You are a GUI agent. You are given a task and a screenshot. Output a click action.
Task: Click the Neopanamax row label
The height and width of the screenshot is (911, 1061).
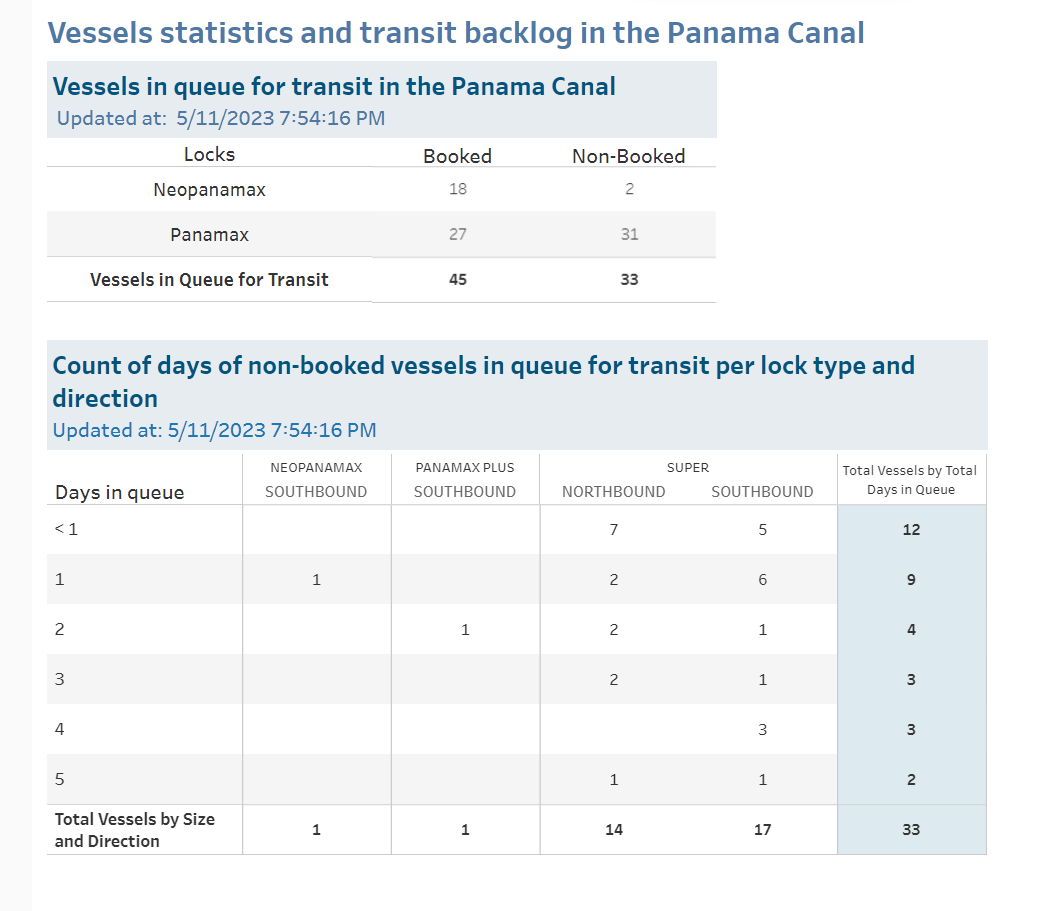coord(209,190)
